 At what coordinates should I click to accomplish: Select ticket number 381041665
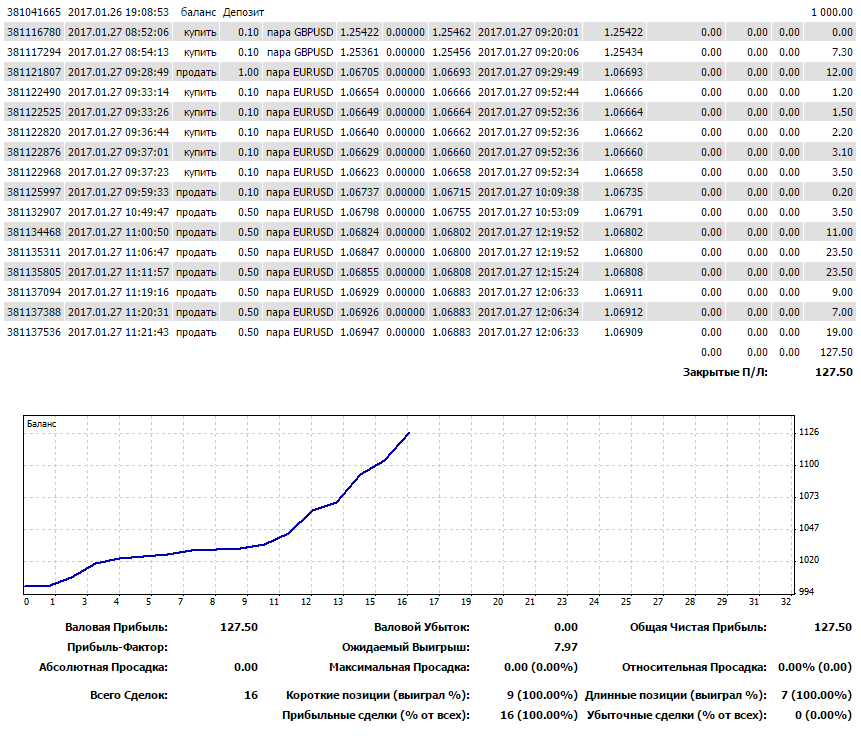coord(33,12)
